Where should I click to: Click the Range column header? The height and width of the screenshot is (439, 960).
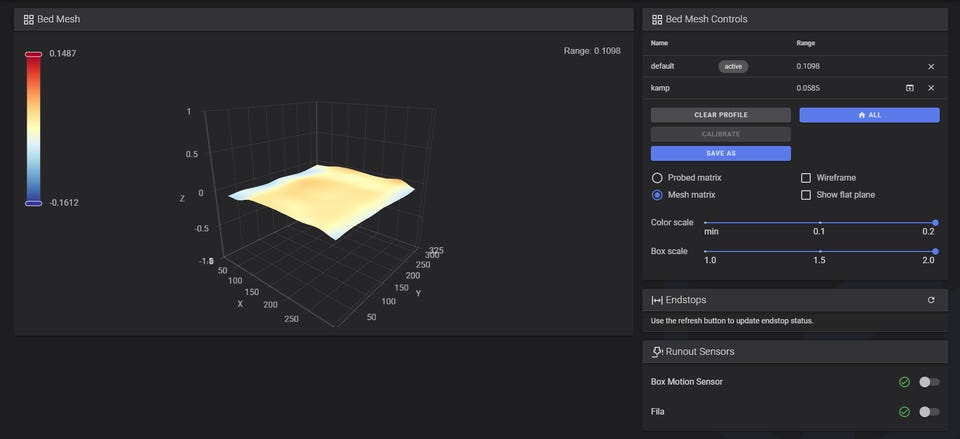(805, 43)
